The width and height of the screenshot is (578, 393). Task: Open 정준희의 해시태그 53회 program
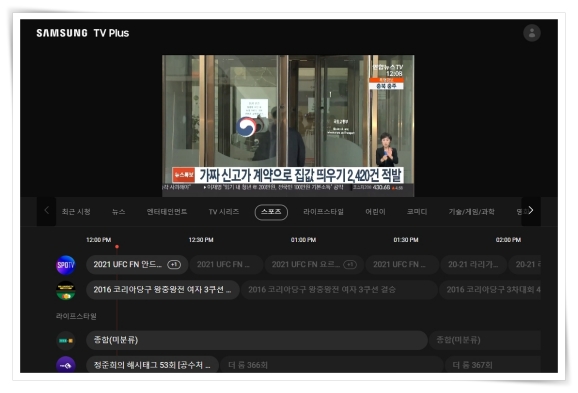152,365
